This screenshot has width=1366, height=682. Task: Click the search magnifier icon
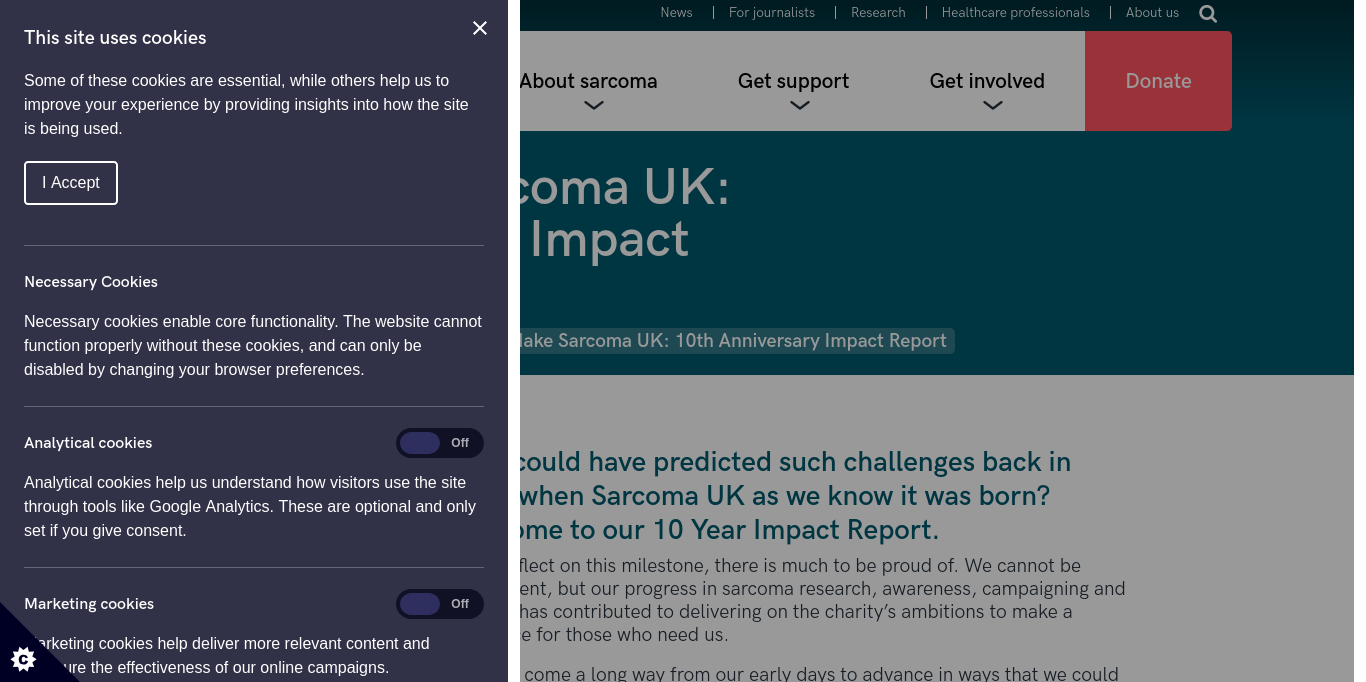click(1208, 14)
